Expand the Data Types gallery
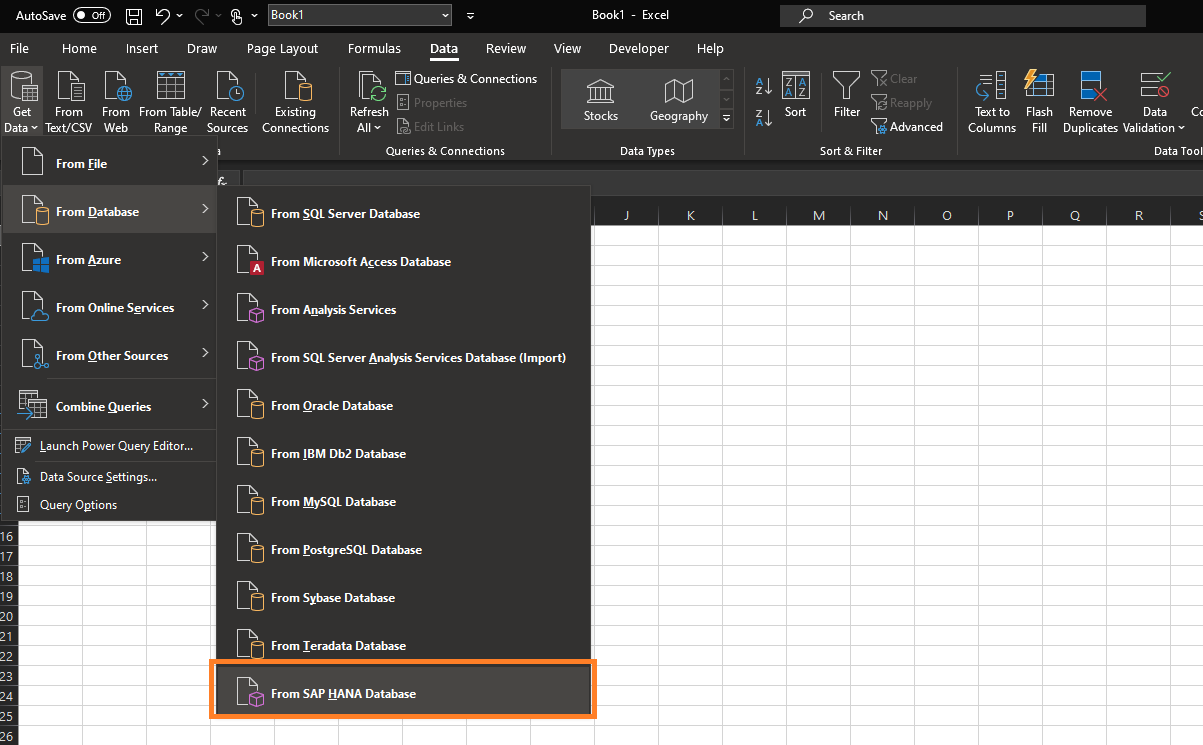The image size is (1203, 745). tap(727, 118)
